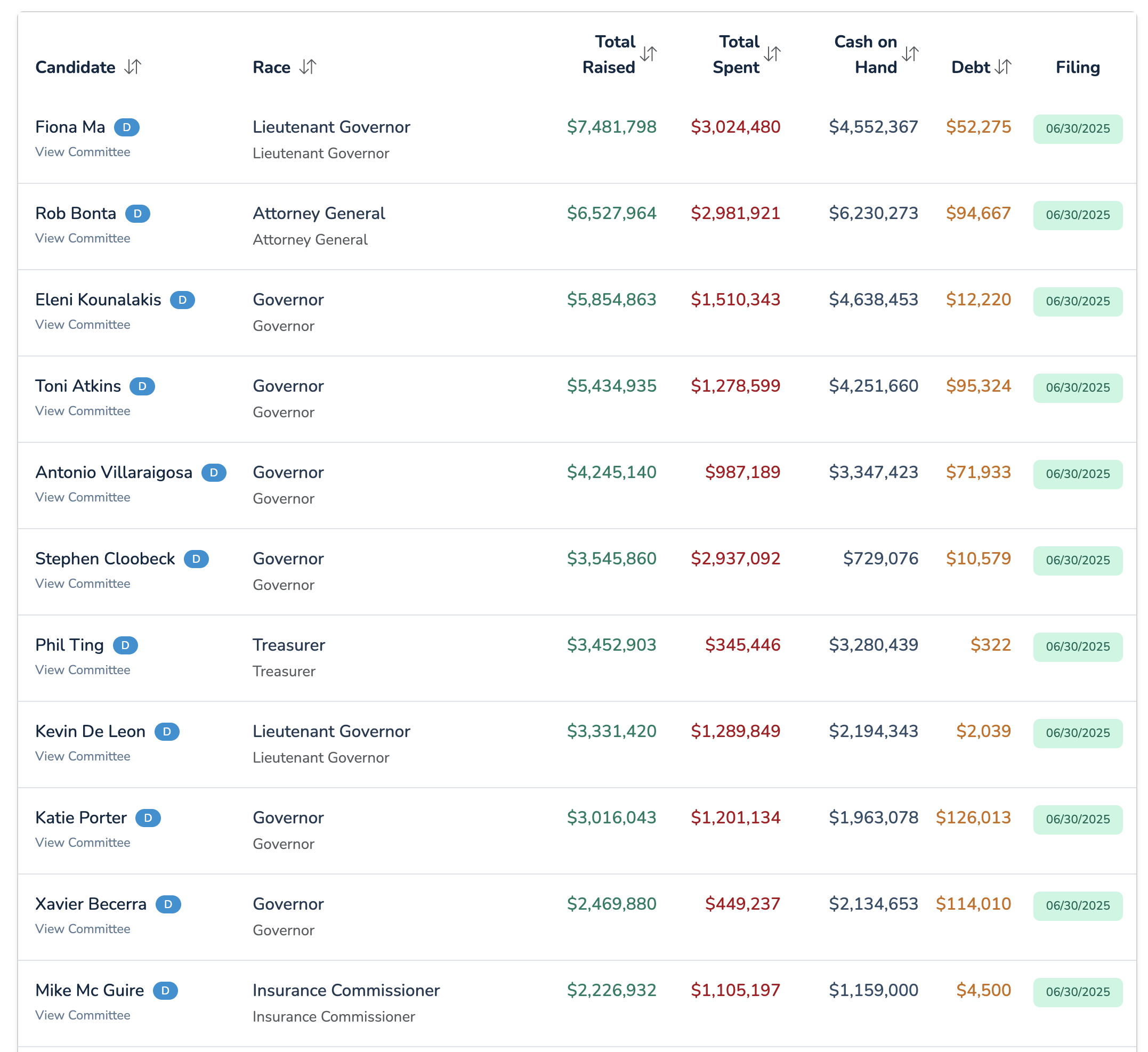Sort by the Total Raised arrows icon
Image resolution: width=1148 pixels, height=1052 pixels.
648,54
